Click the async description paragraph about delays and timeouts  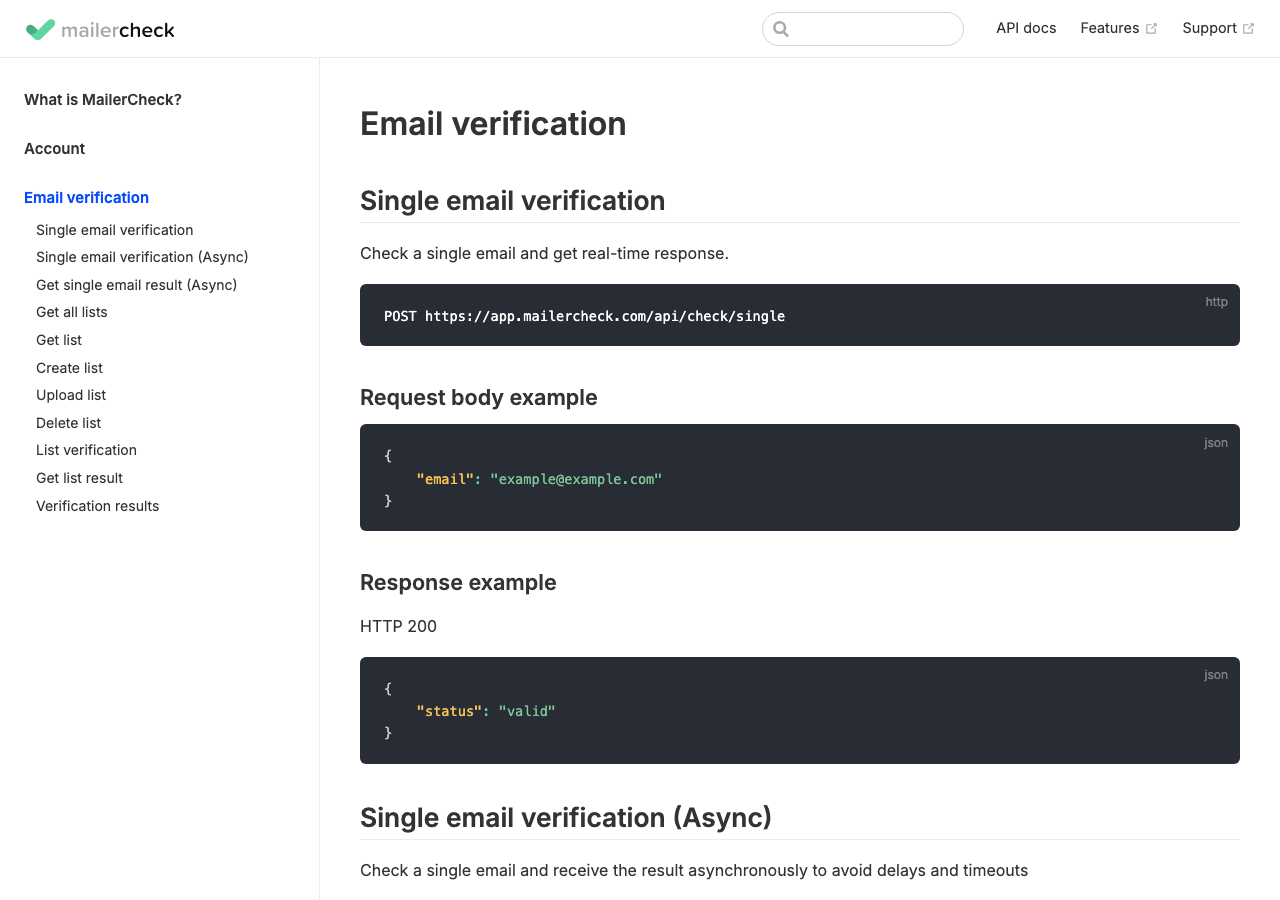694,871
